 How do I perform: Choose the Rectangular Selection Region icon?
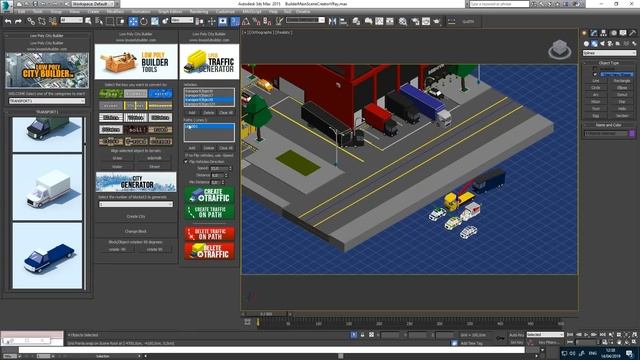[x=110, y=21]
